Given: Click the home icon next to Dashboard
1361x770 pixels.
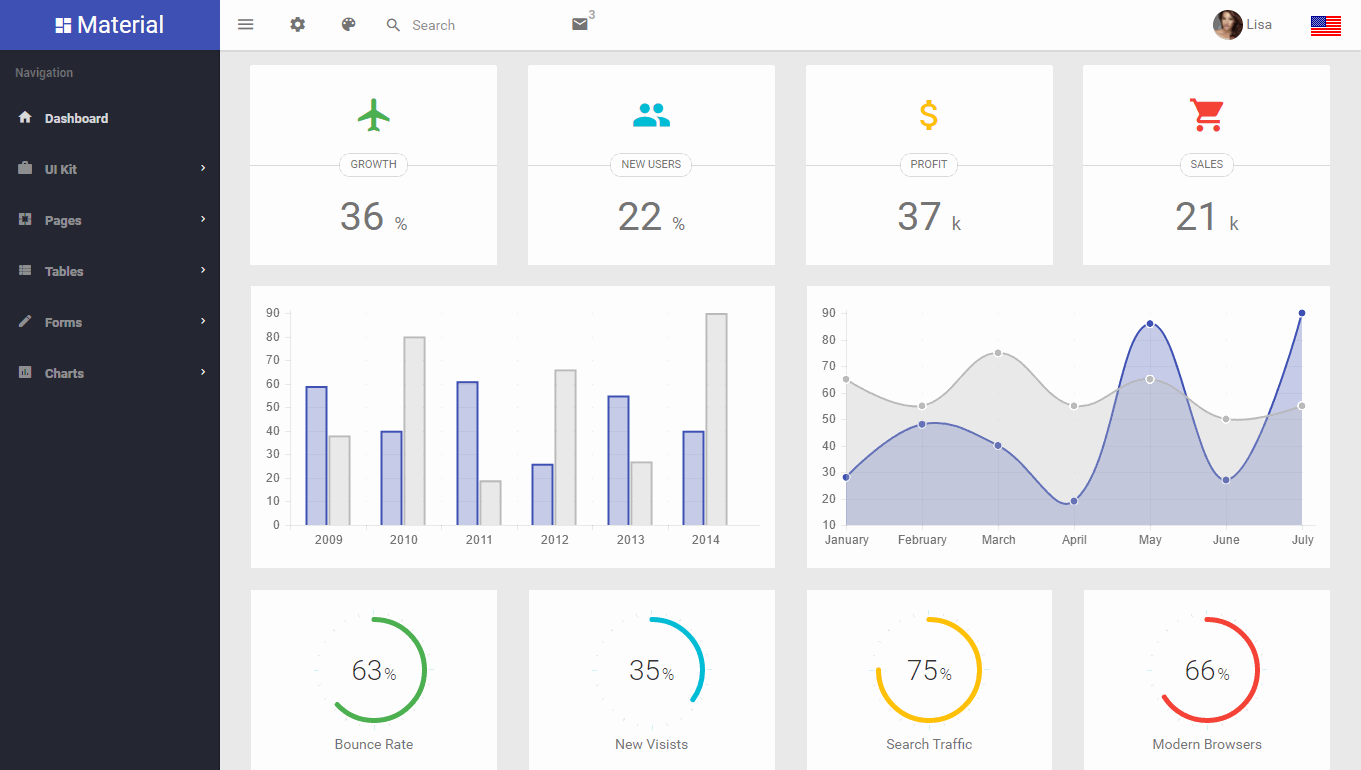Looking at the screenshot, I should [23, 117].
